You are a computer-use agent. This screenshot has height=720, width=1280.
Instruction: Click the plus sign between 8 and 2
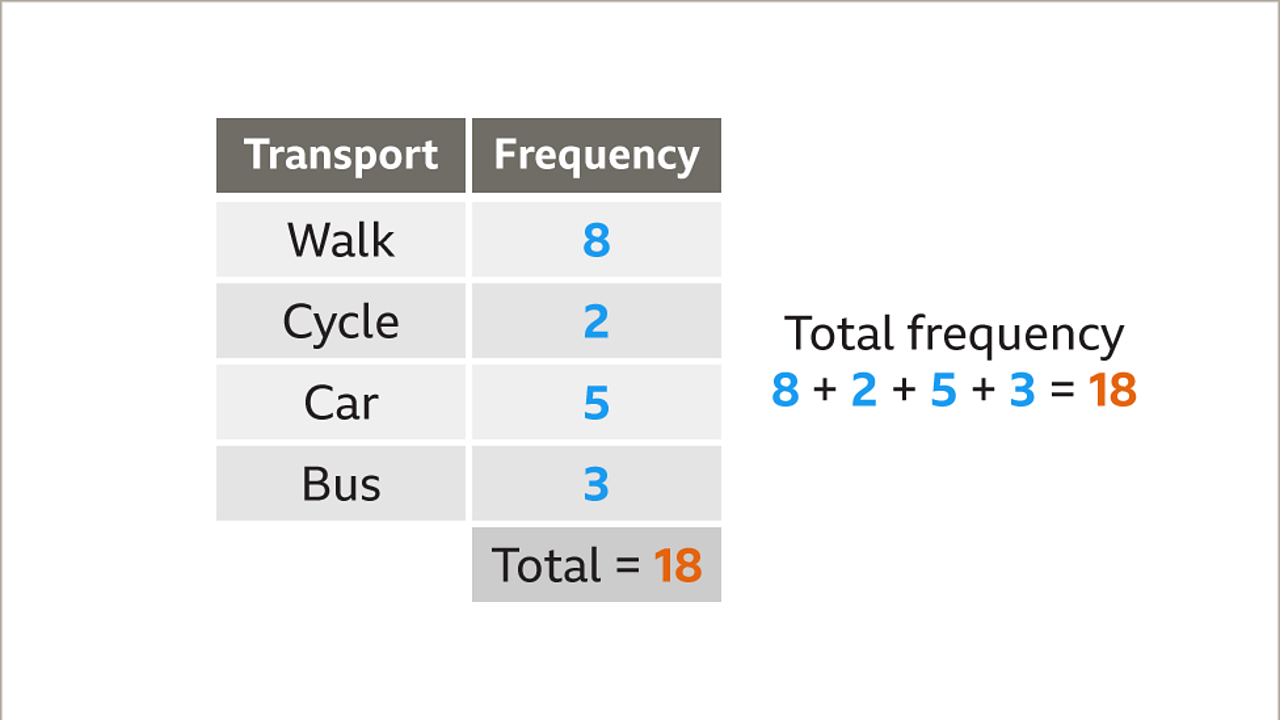click(x=824, y=390)
